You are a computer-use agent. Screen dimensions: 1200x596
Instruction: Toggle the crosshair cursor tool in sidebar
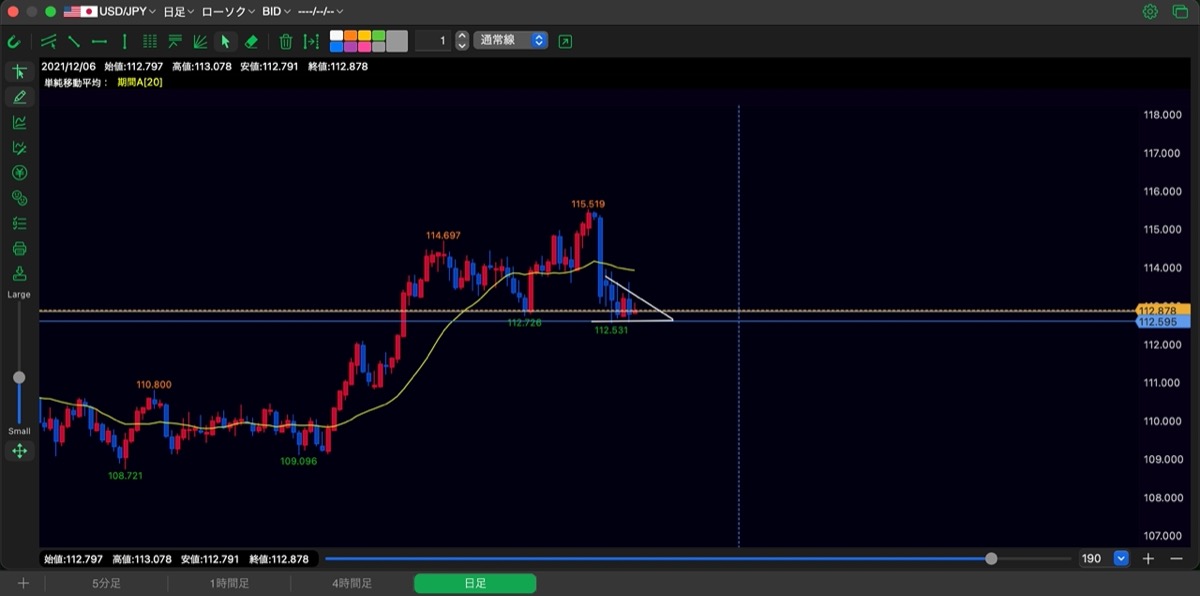click(19, 72)
